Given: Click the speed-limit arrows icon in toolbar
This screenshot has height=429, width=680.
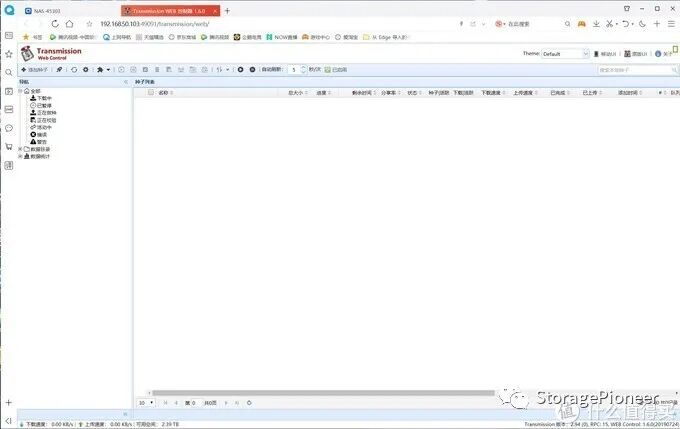Looking at the screenshot, I should [x=219, y=69].
